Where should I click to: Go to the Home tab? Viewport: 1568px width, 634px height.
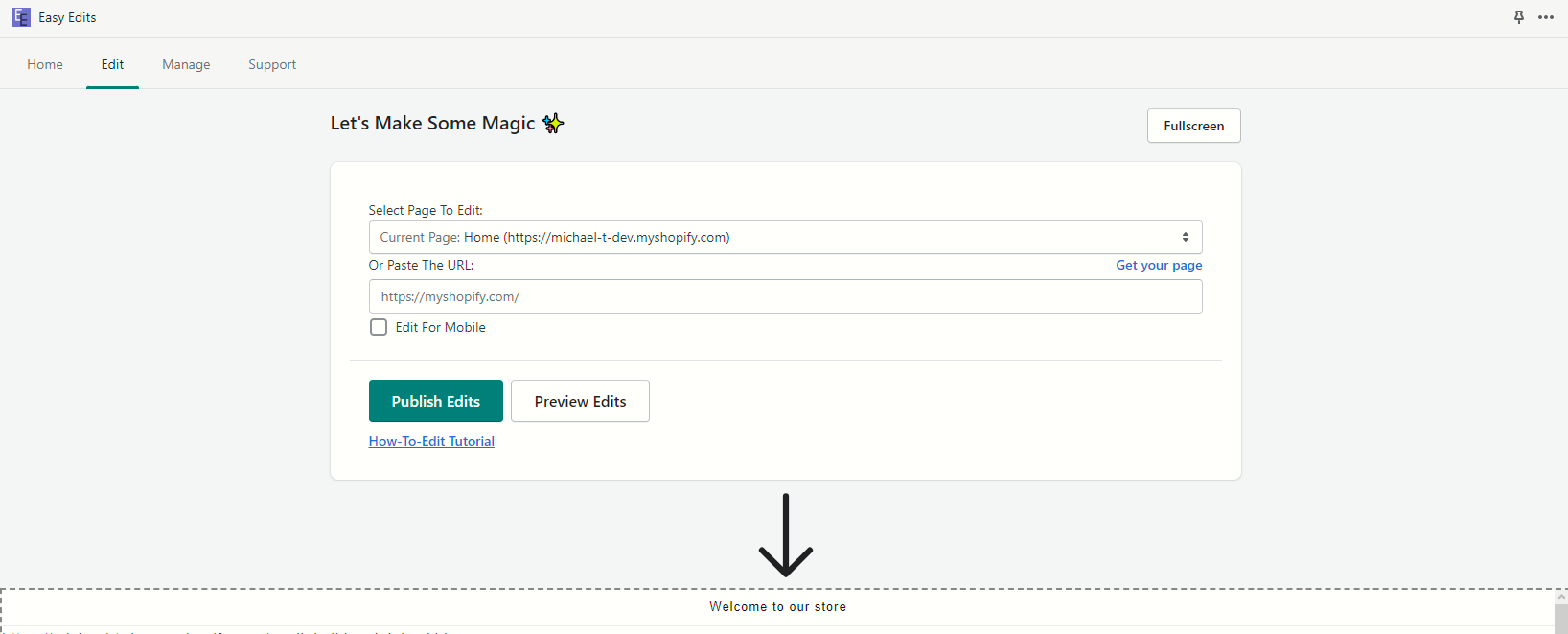[x=45, y=64]
